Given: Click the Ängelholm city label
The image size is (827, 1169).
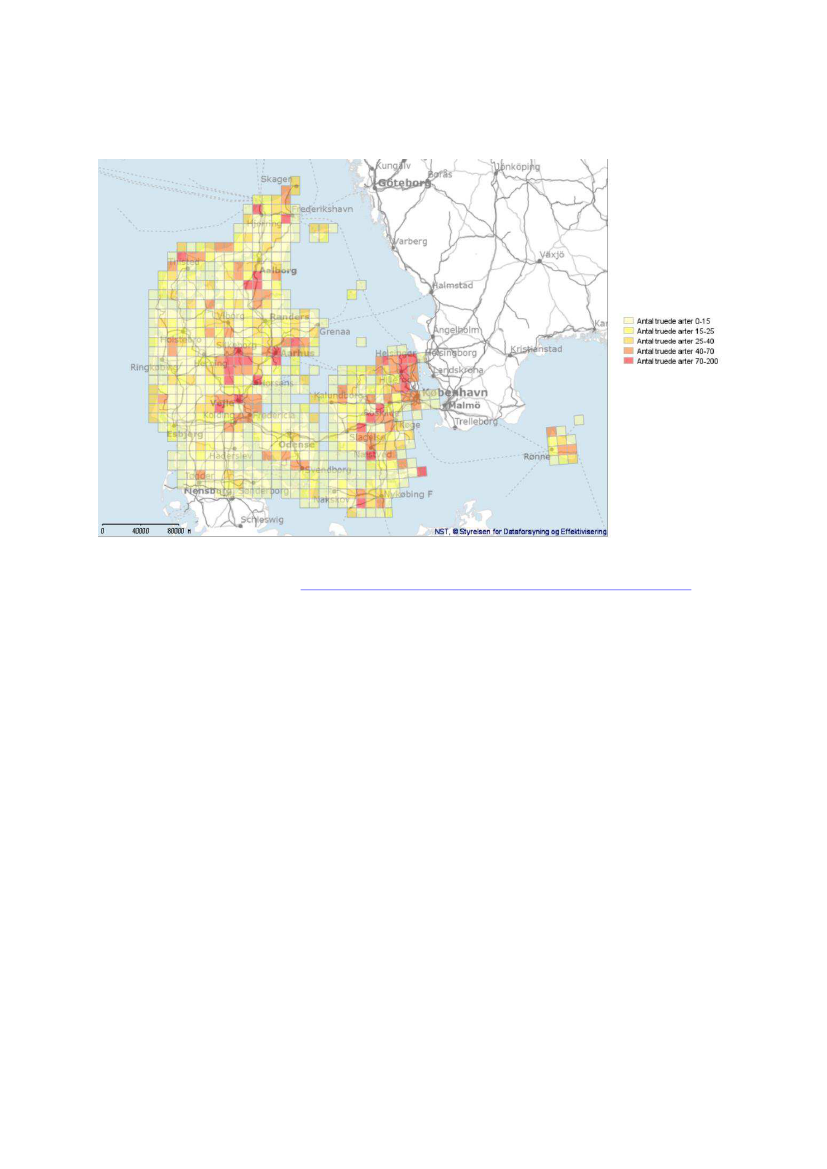Looking at the screenshot, I should coord(456,330).
